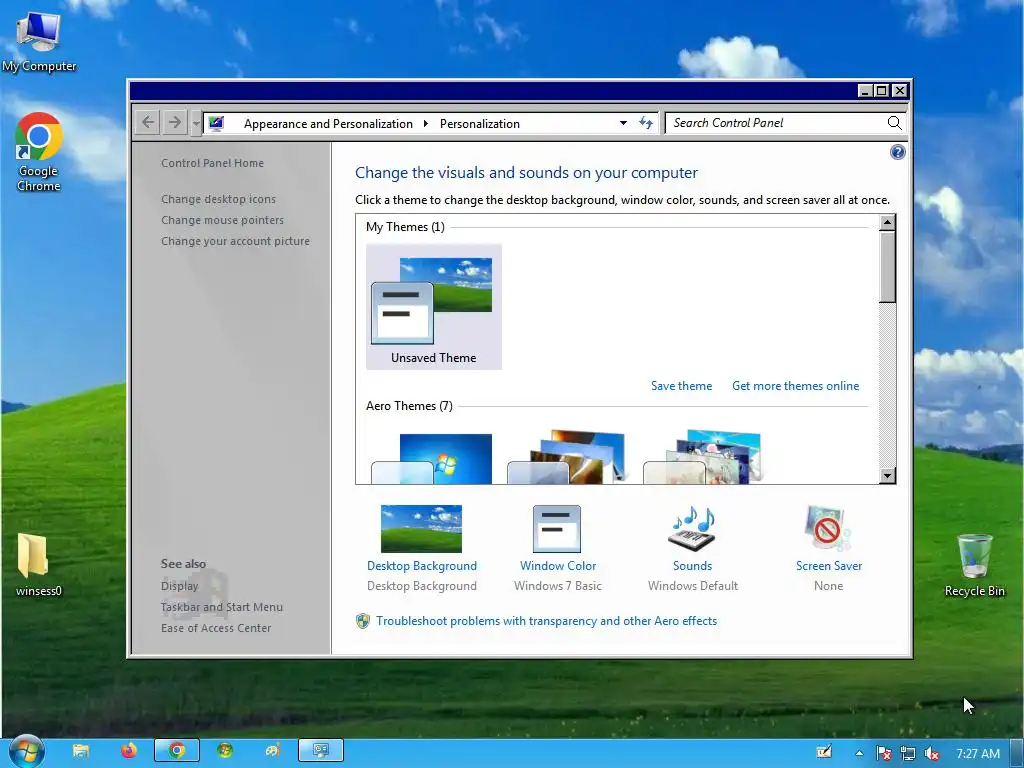
Task: Open Change your account picture link
Action: pyautogui.click(x=235, y=241)
